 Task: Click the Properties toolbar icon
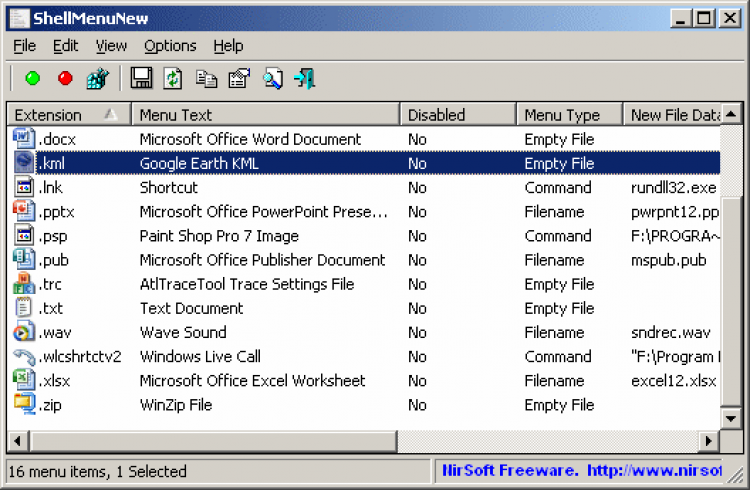tap(239, 78)
